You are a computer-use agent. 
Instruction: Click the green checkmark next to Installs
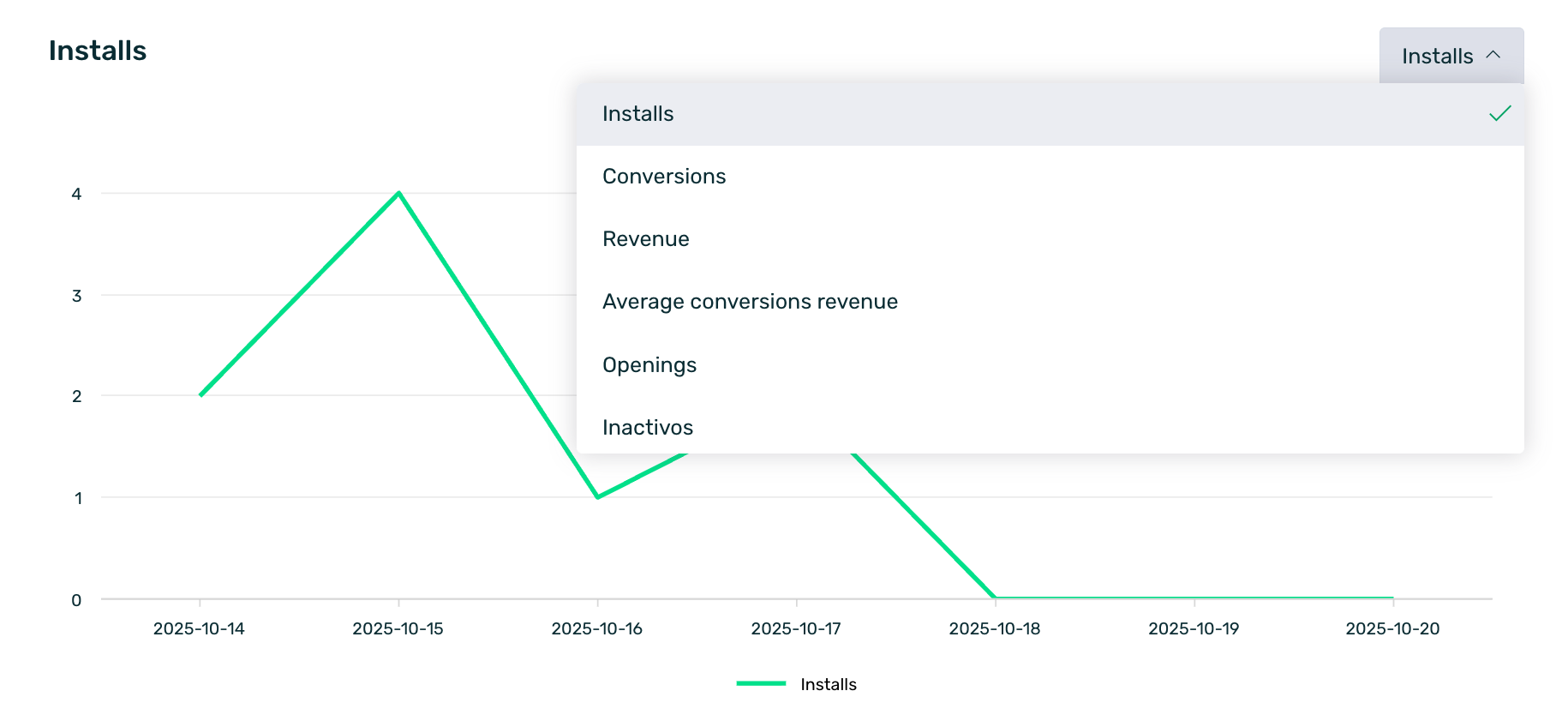pyautogui.click(x=1499, y=114)
